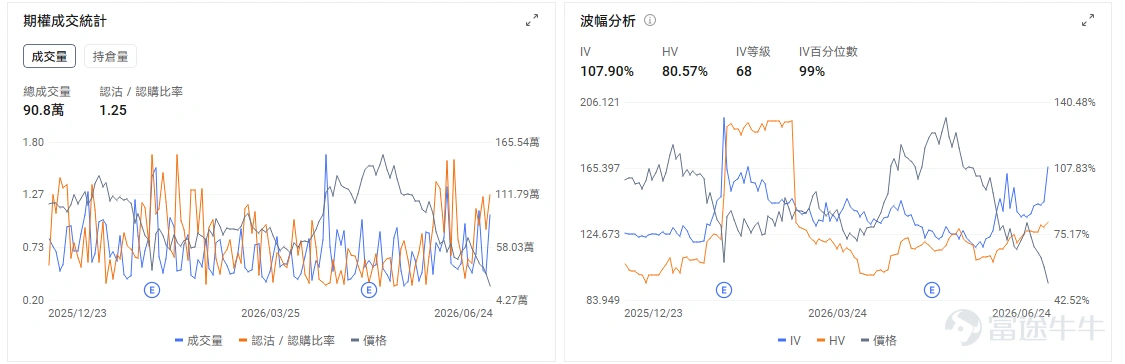Click the IV value 107.90%
The image size is (1125, 364).
tap(607, 71)
